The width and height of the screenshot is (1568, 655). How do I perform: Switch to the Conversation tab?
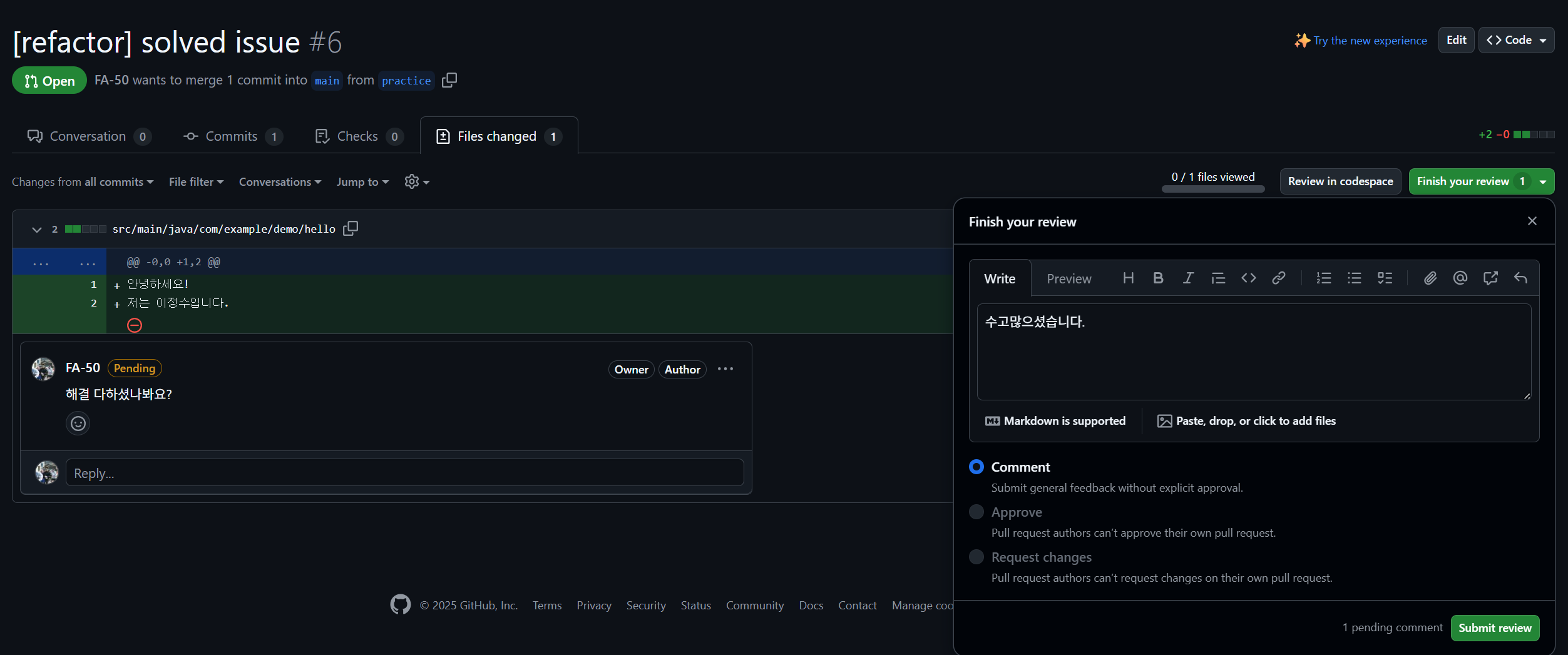pos(89,136)
